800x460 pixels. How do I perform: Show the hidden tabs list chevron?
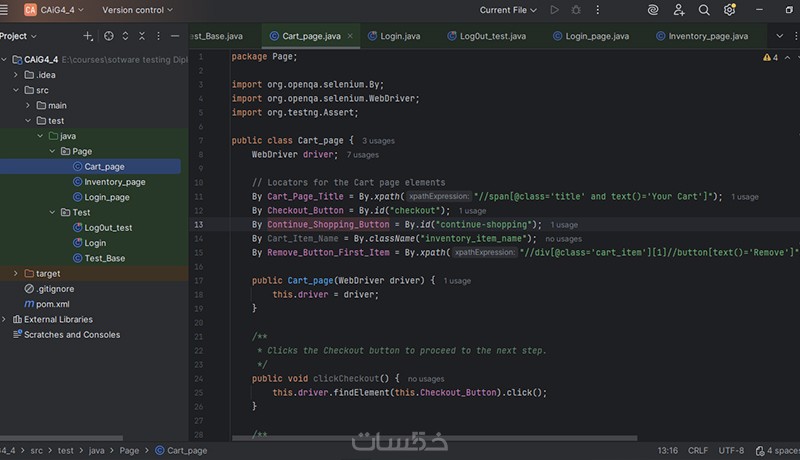780,36
